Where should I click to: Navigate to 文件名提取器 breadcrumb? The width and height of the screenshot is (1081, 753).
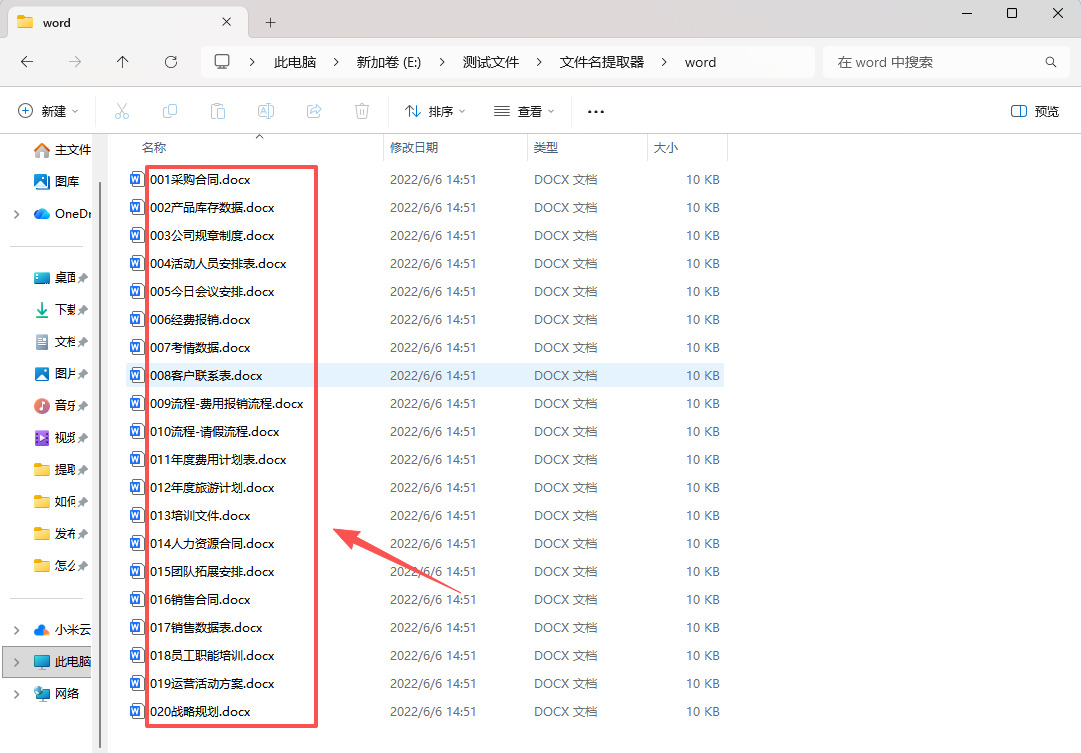[602, 62]
